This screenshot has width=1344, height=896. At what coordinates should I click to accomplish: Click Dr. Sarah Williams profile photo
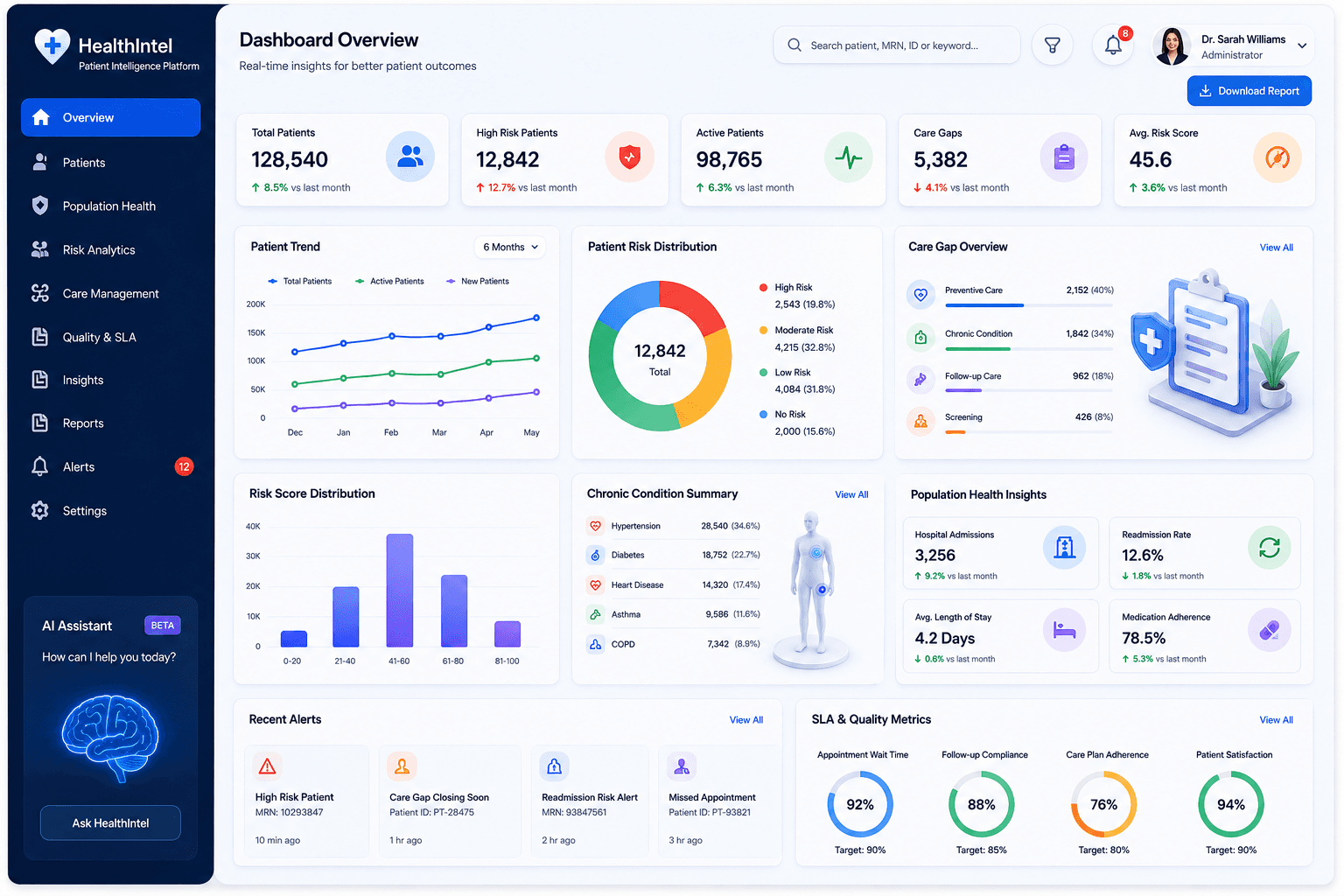[x=1172, y=45]
